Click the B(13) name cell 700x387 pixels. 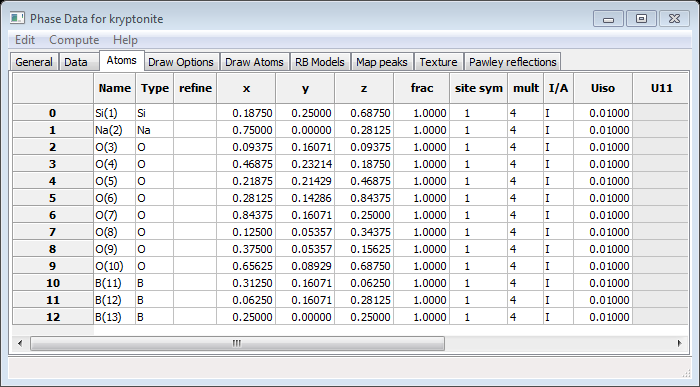click(x=115, y=317)
